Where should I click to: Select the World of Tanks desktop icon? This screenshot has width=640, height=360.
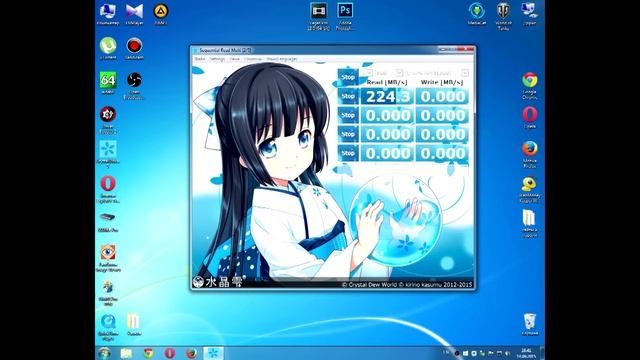coord(503,16)
